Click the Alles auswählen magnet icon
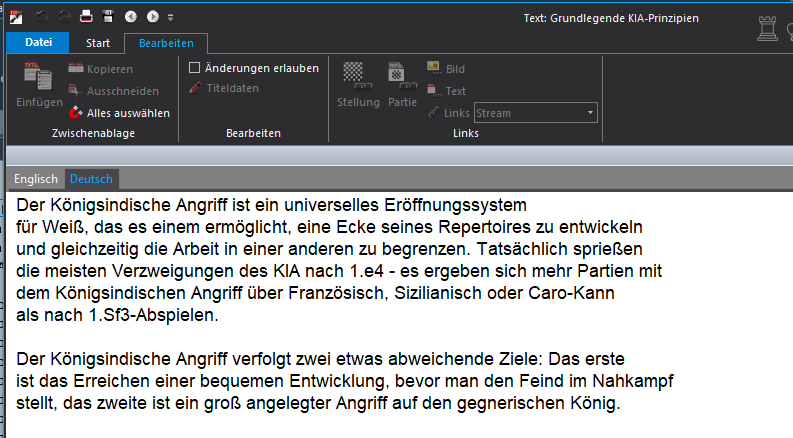This screenshot has width=793, height=438. tap(76, 113)
